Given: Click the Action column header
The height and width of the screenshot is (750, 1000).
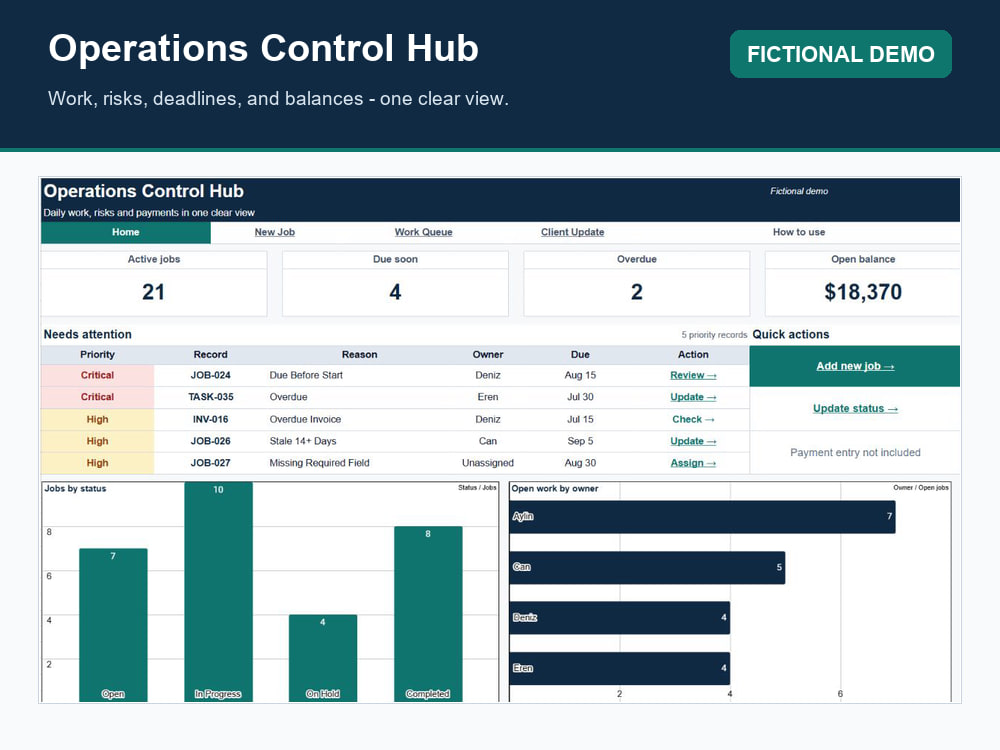Looking at the screenshot, I should 693,355.
